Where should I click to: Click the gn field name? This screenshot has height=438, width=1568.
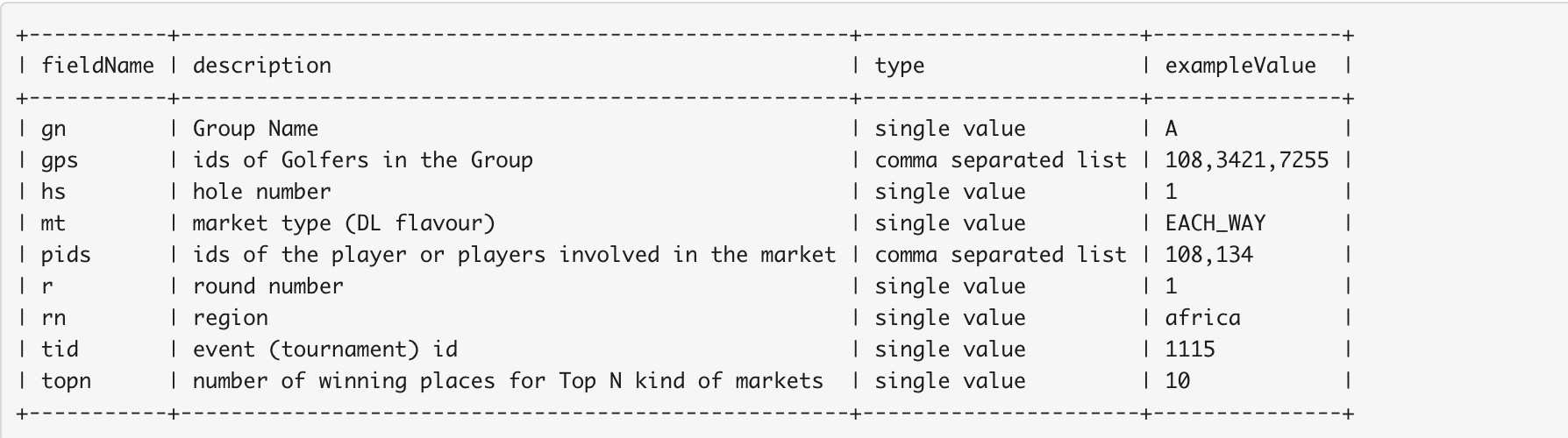point(53,129)
